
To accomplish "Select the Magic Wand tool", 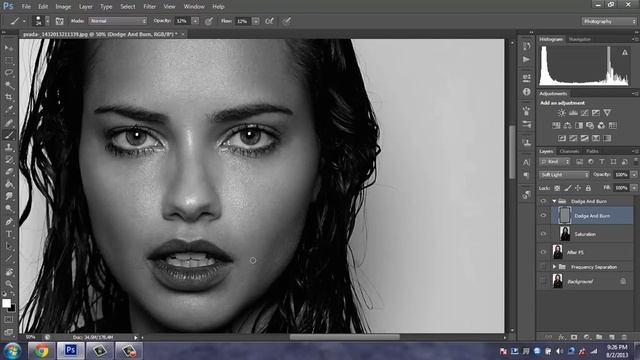I will point(9,85).
